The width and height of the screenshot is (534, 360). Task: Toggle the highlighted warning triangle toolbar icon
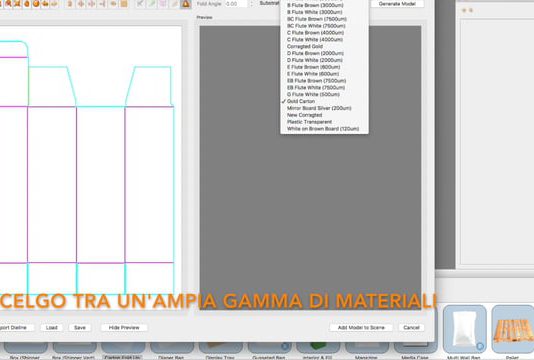click(x=186, y=4)
